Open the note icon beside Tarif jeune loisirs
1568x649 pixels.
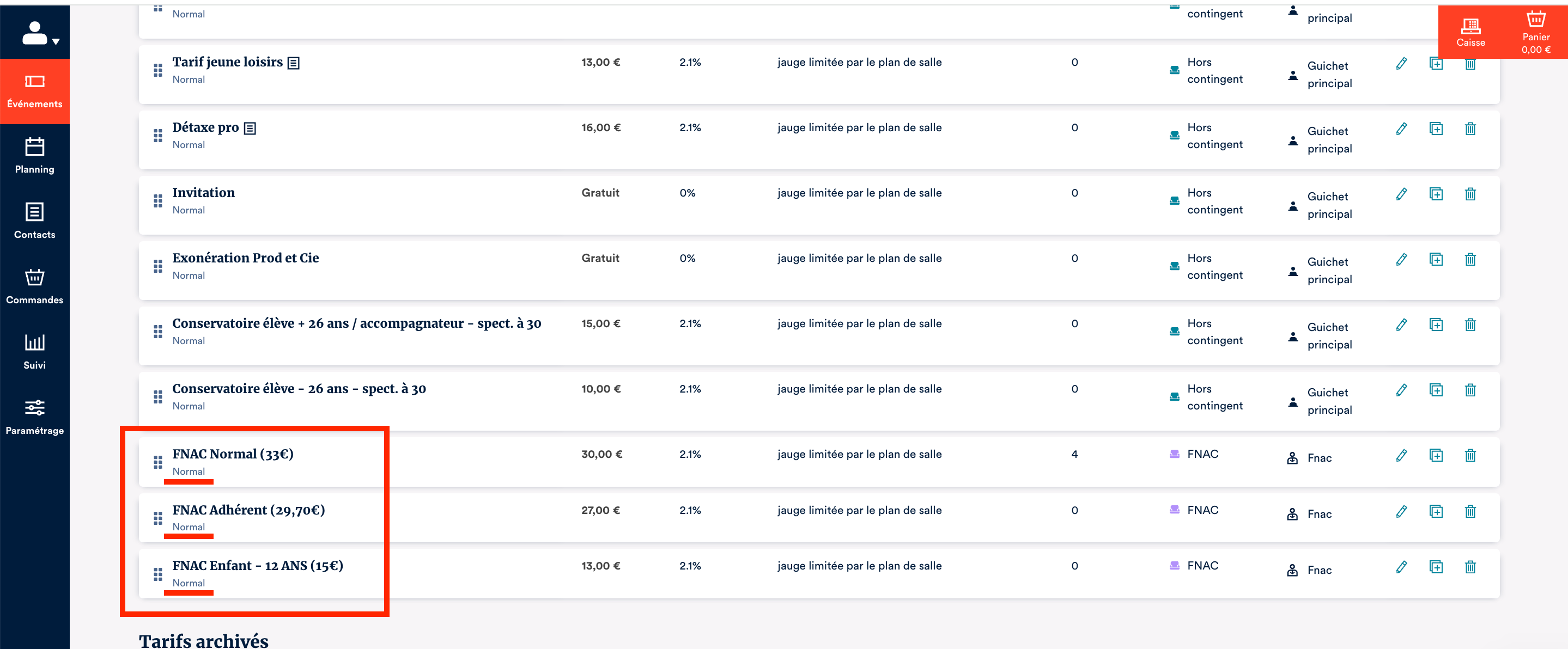(x=294, y=63)
